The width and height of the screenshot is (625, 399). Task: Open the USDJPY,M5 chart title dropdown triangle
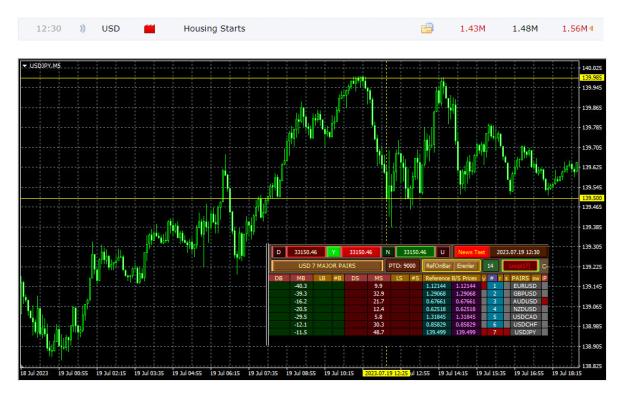click(25, 66)
